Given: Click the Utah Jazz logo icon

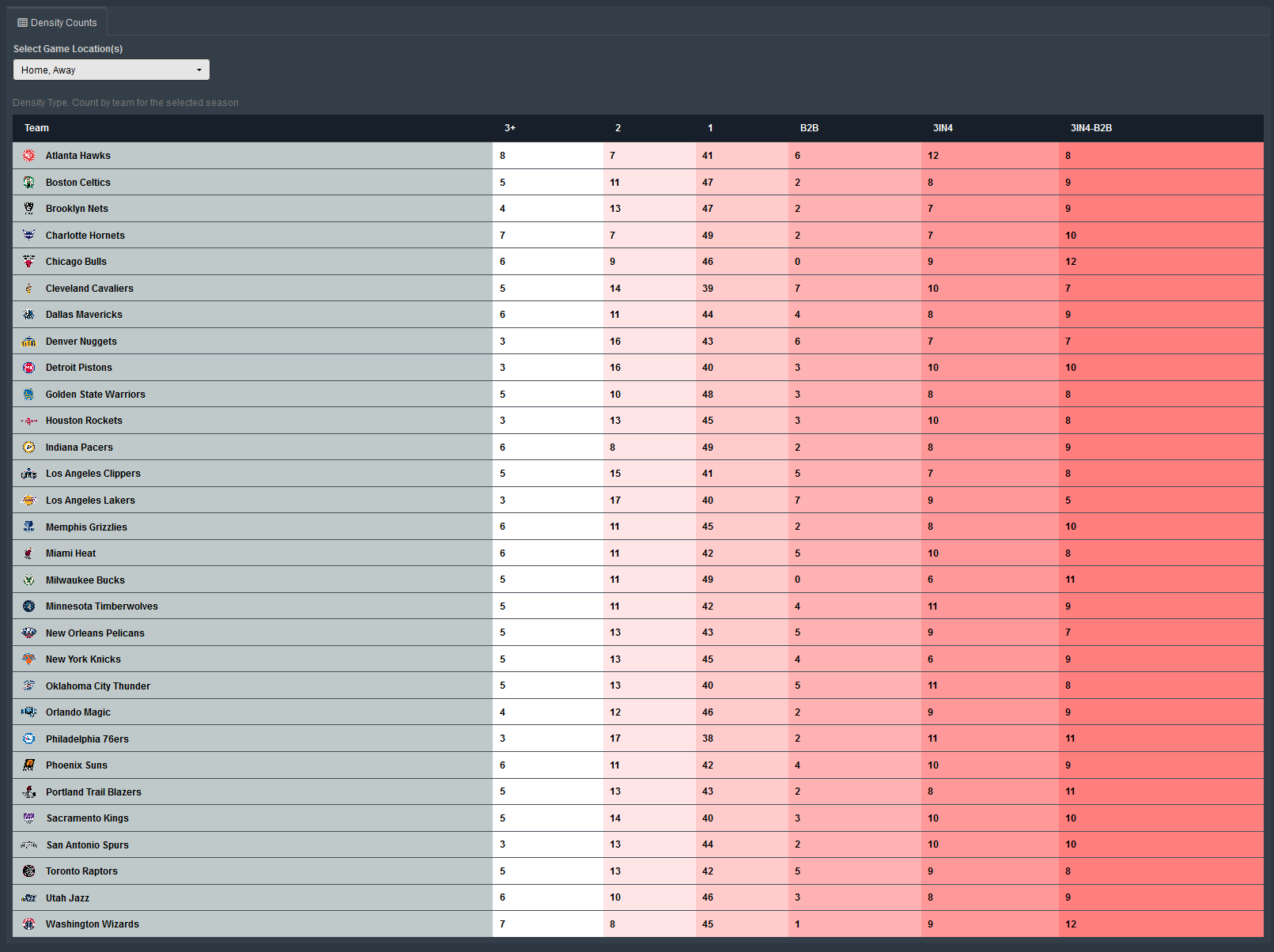Looking at the screenshot, I should (x=29, y=897).
